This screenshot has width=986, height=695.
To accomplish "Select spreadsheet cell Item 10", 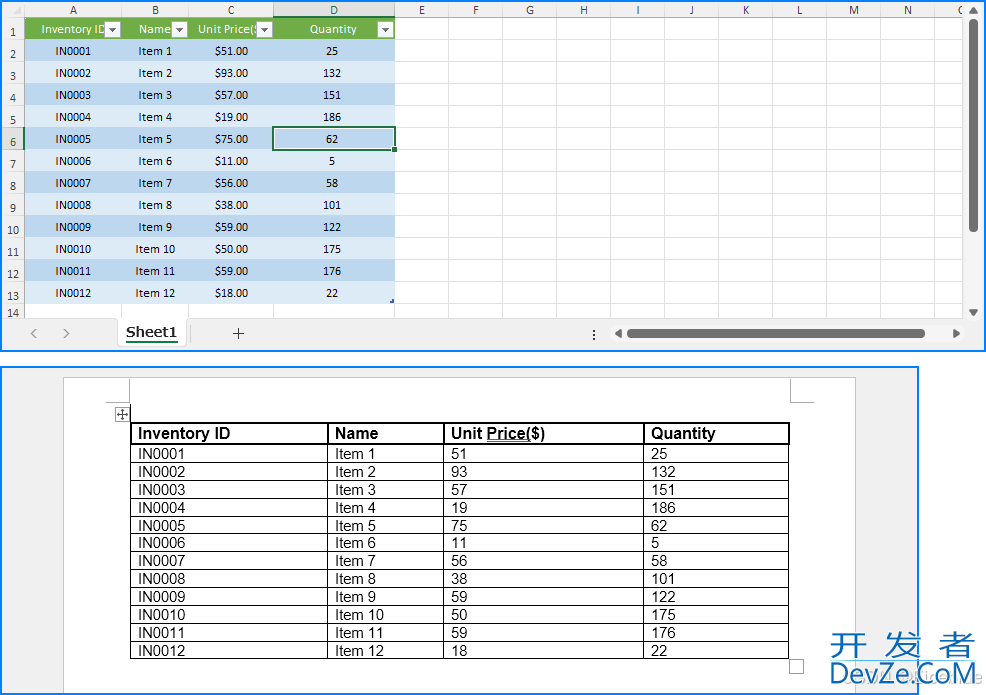I will point(155,249).
